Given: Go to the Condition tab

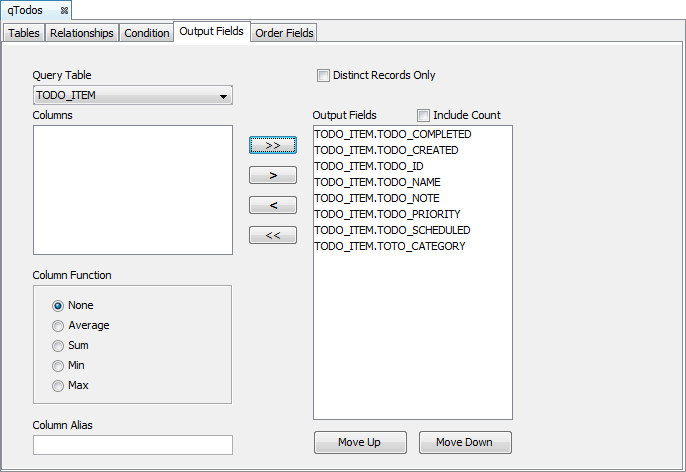Looking at the screenshot, I should [x=147, y=33].
